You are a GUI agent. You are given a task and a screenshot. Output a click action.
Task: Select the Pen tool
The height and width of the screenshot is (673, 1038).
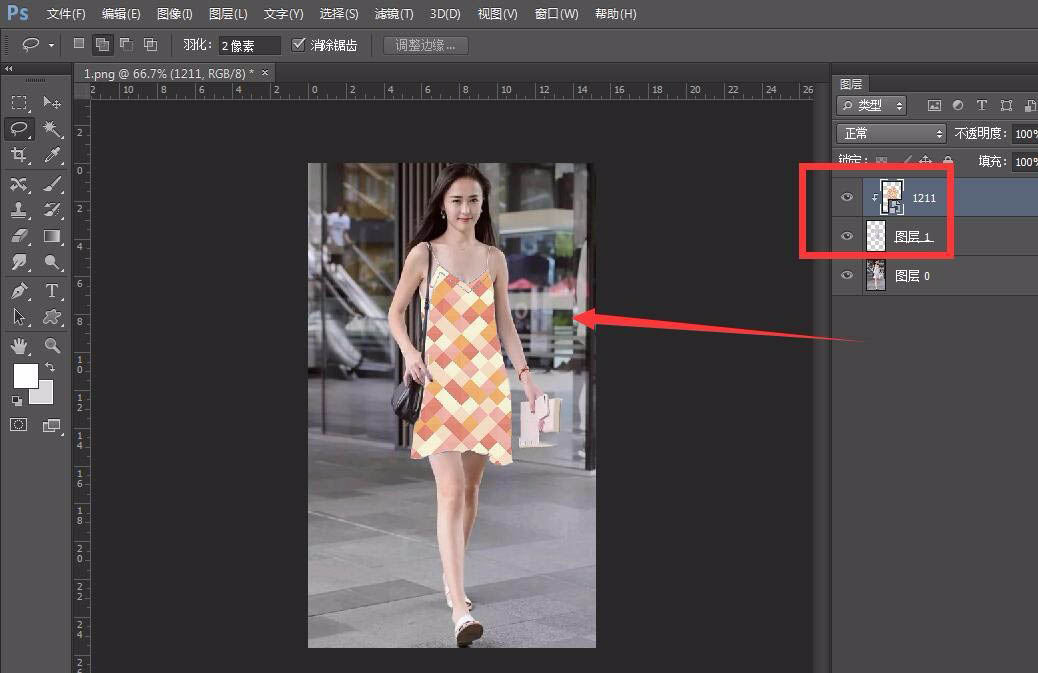(19, 291)
